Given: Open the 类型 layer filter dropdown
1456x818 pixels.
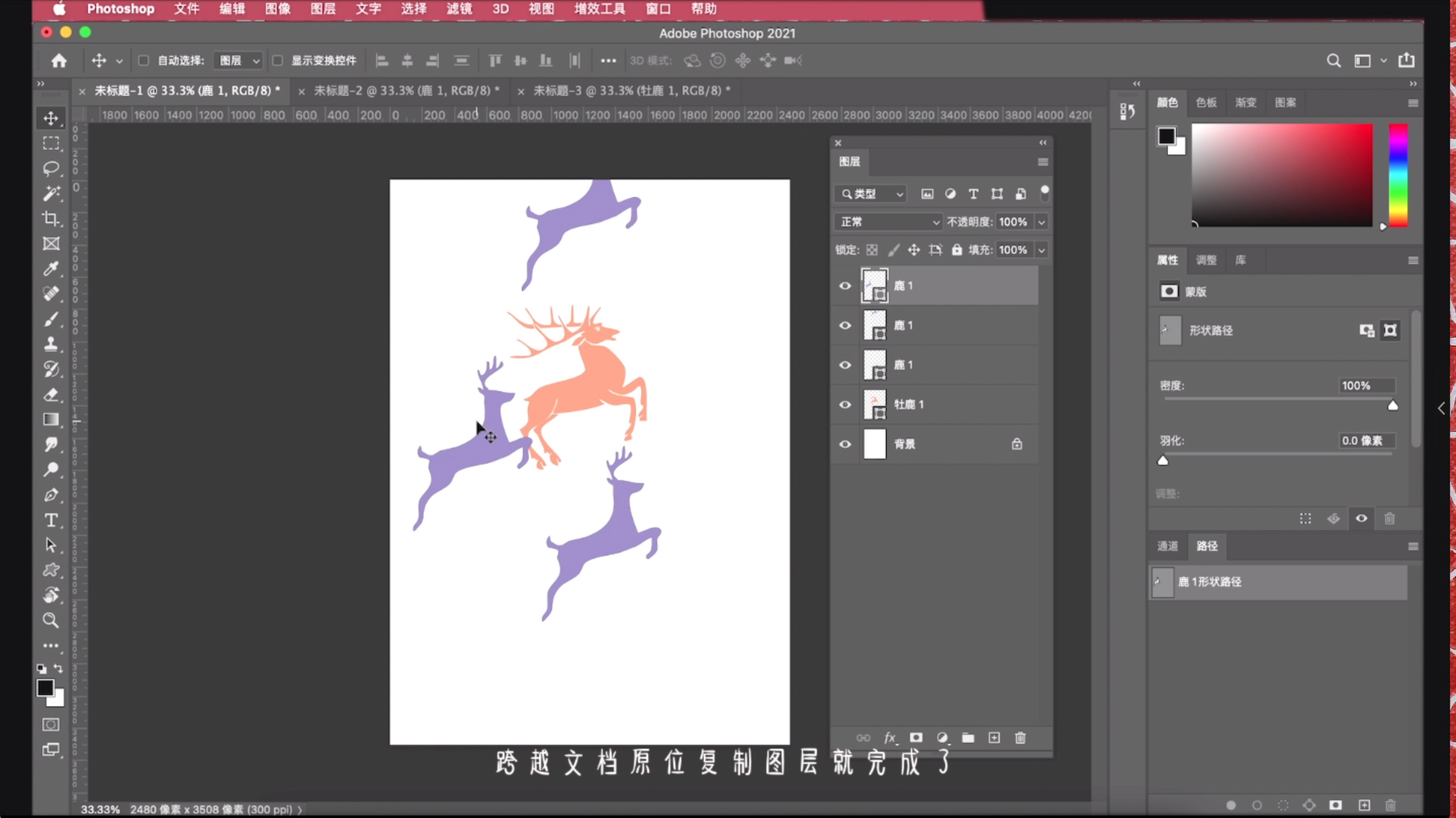Looking at the screenshot, I should (x=871, y=194).
